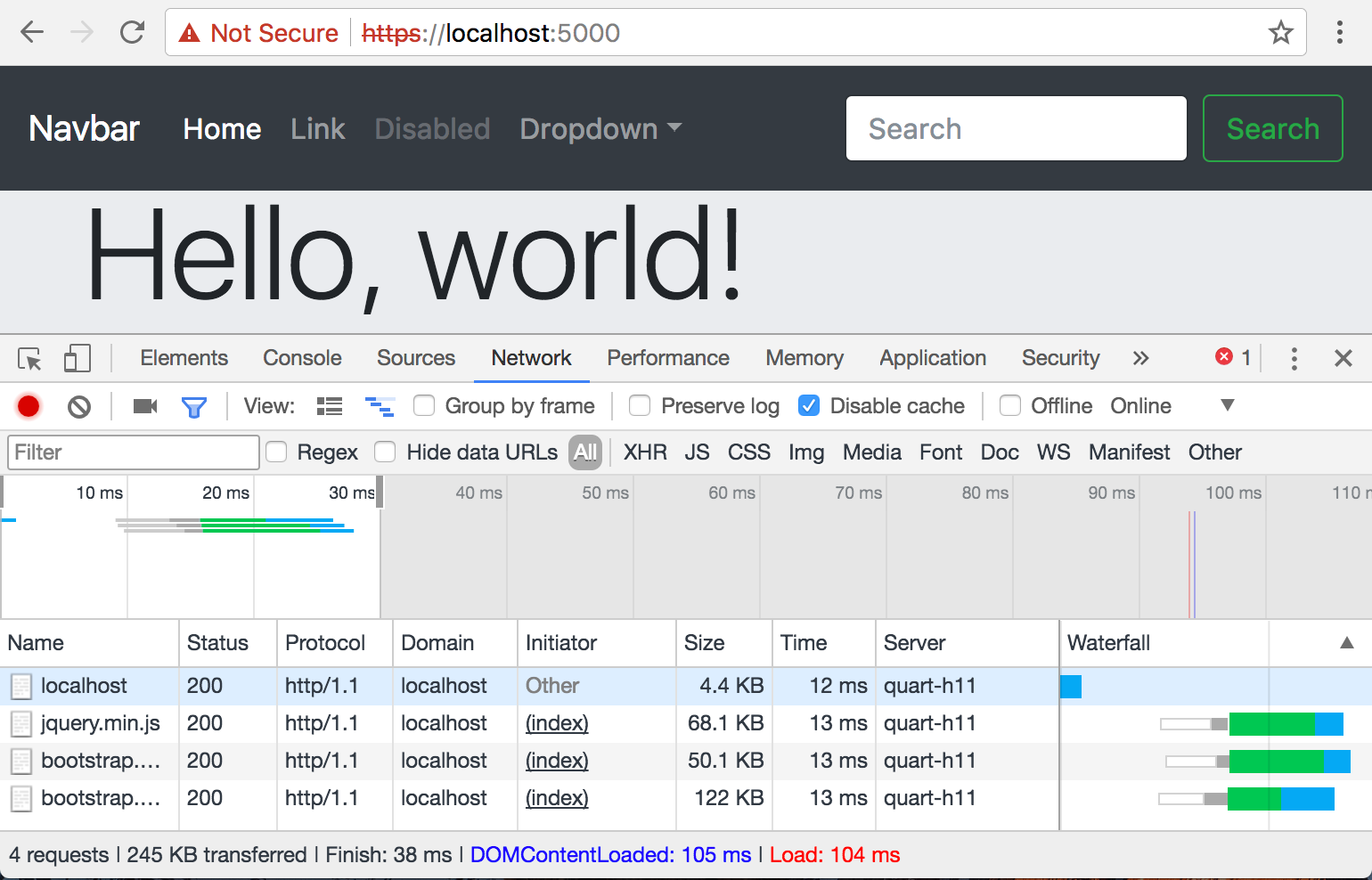Open the Performance tab
The height and width of the screenshot is (880, 1372).
[667, 358]
